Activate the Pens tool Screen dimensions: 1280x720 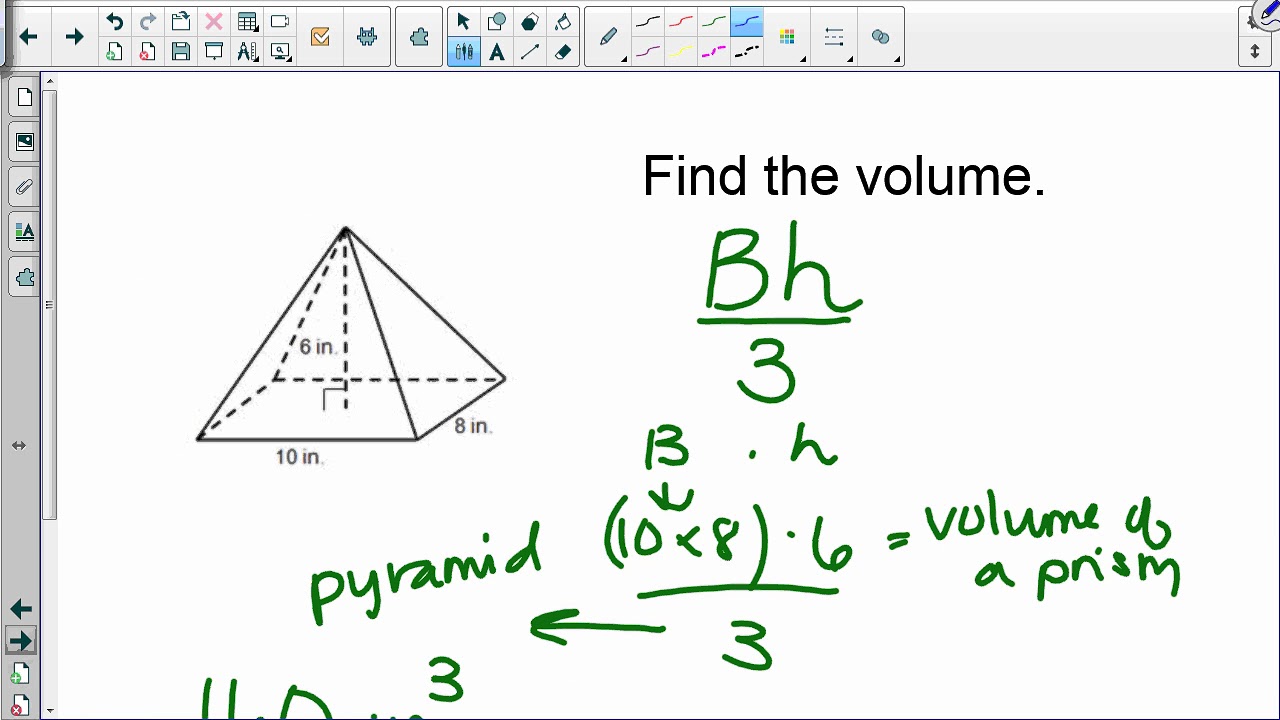463,52
